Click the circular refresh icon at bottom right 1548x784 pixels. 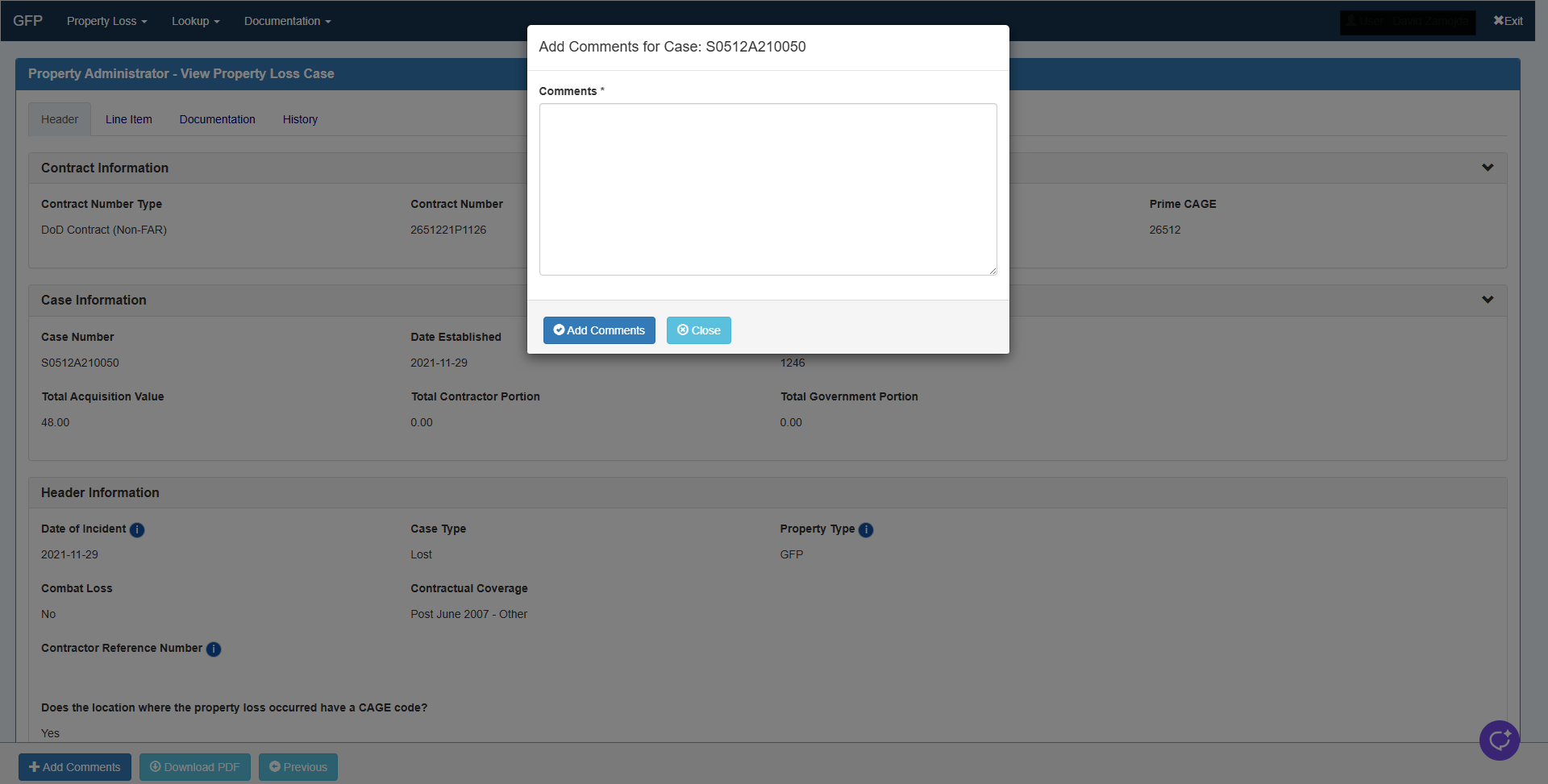(1499, 740)
